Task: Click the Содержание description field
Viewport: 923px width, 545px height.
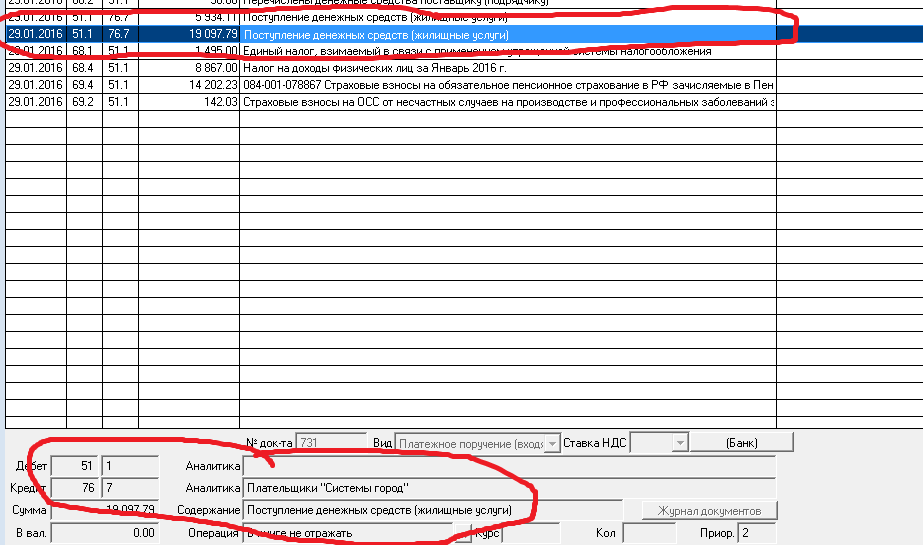Action: (x=430, y=510)
